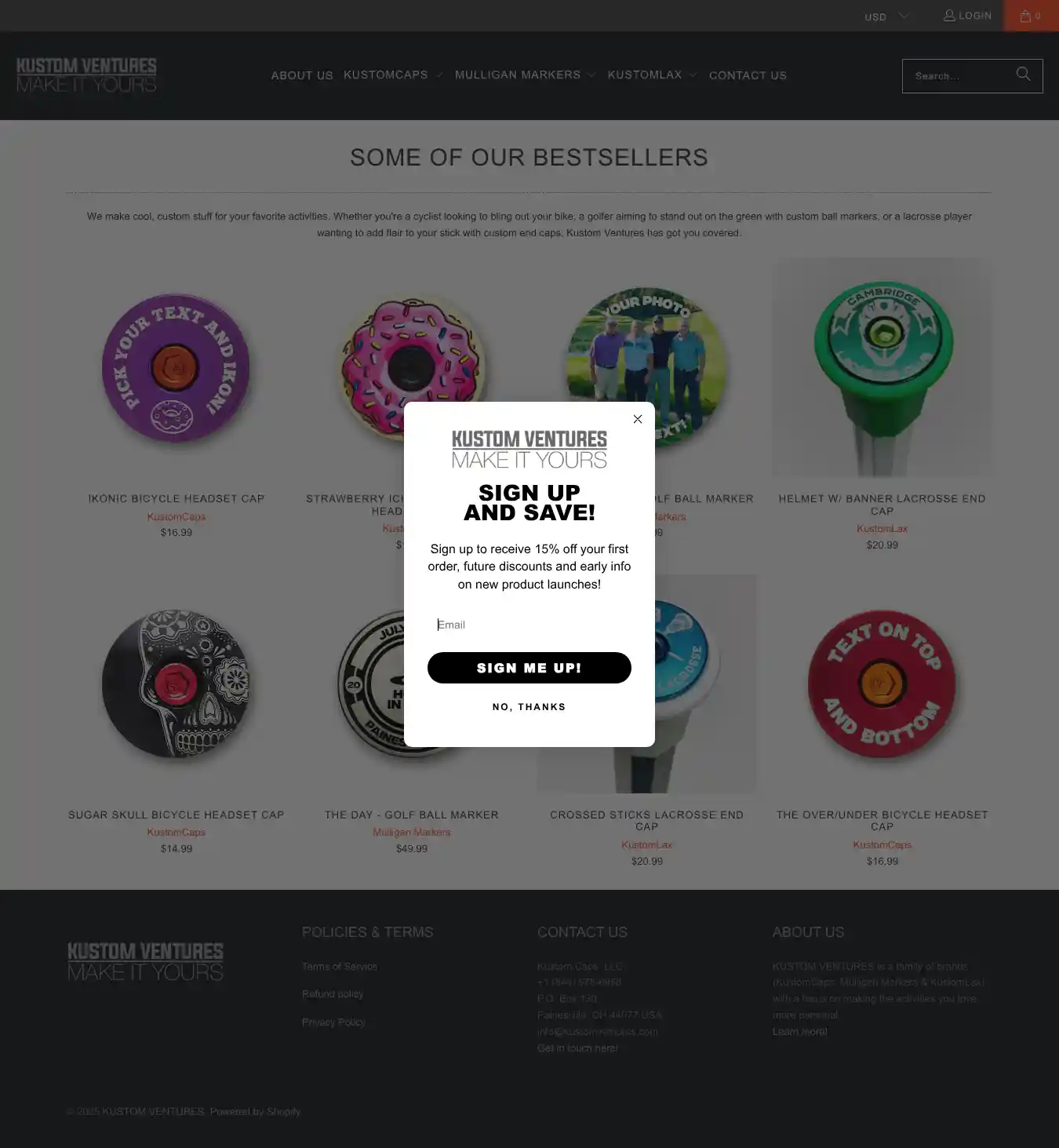Click the Sign Me Up button

point(529,668)
